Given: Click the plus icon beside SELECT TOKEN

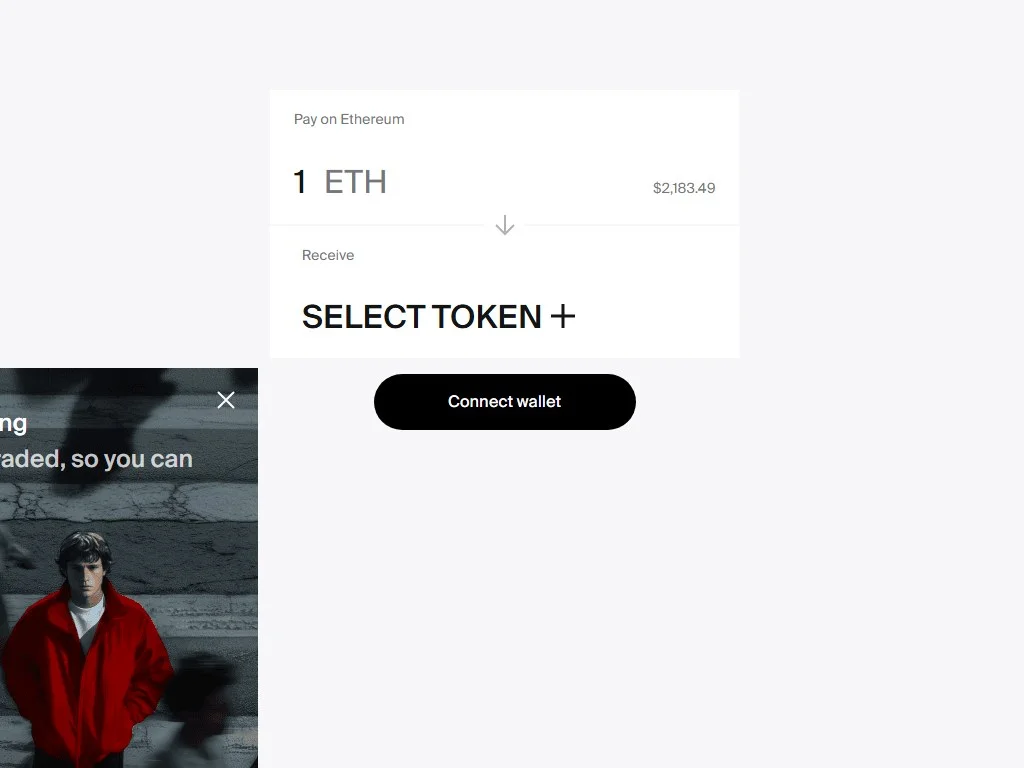Looking at the screenshot, I should [563, 317].
